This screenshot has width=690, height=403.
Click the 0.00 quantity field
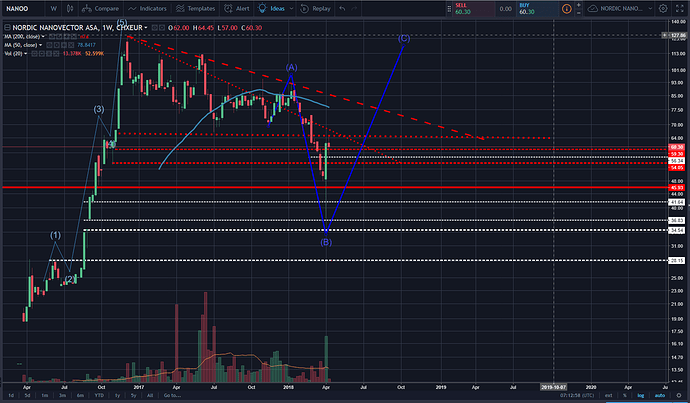click(x=506, y=8)
